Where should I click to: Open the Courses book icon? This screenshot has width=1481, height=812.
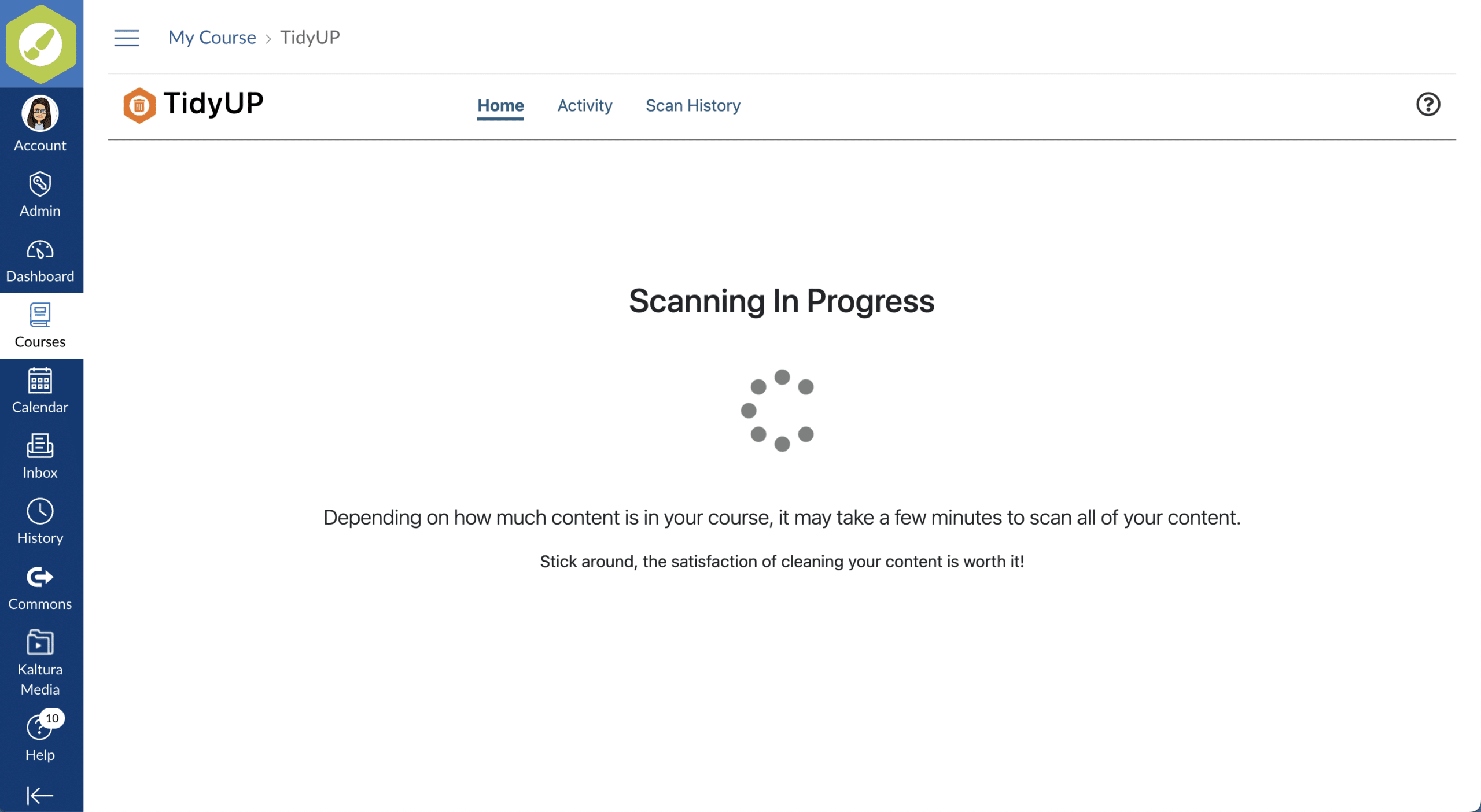tap(40, 315)
